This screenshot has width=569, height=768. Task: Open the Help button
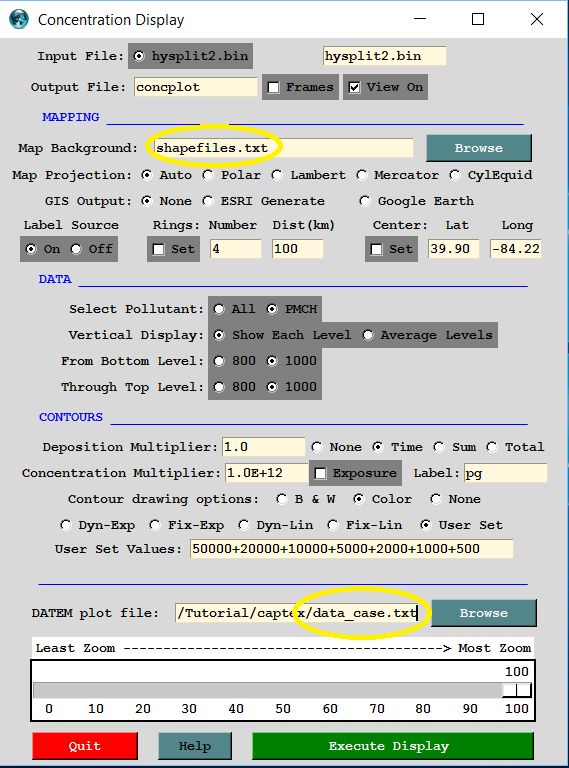coord(195,746)
